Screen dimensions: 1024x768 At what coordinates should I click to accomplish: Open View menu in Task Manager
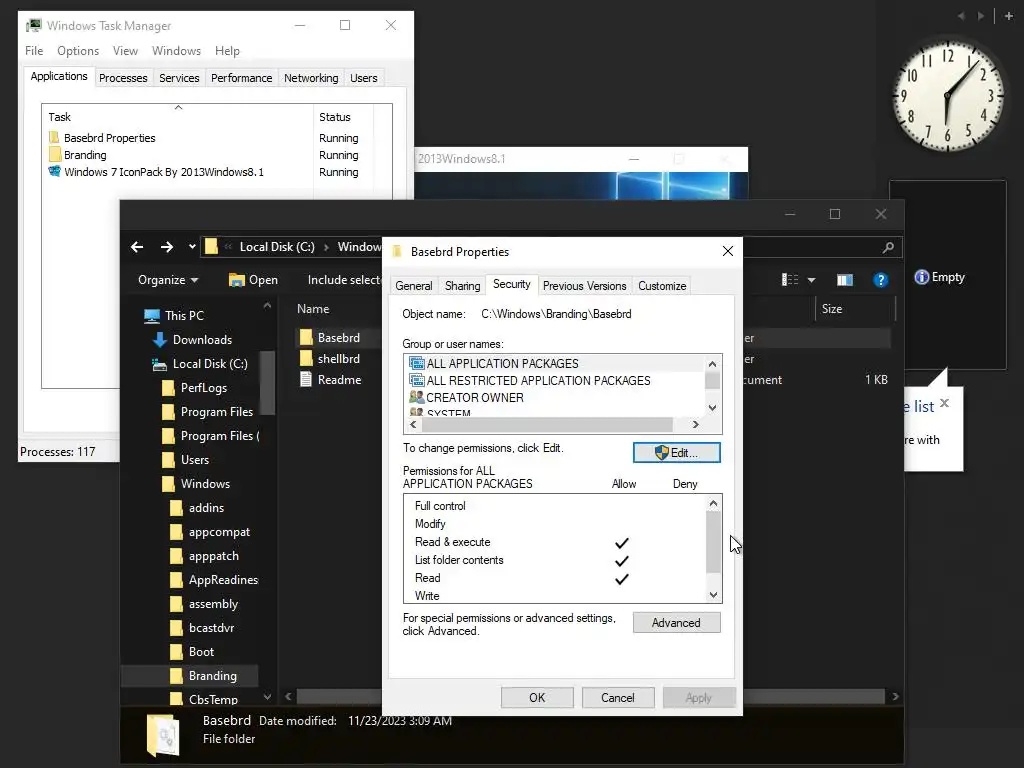pyautogui.click(x=125, y=51)
